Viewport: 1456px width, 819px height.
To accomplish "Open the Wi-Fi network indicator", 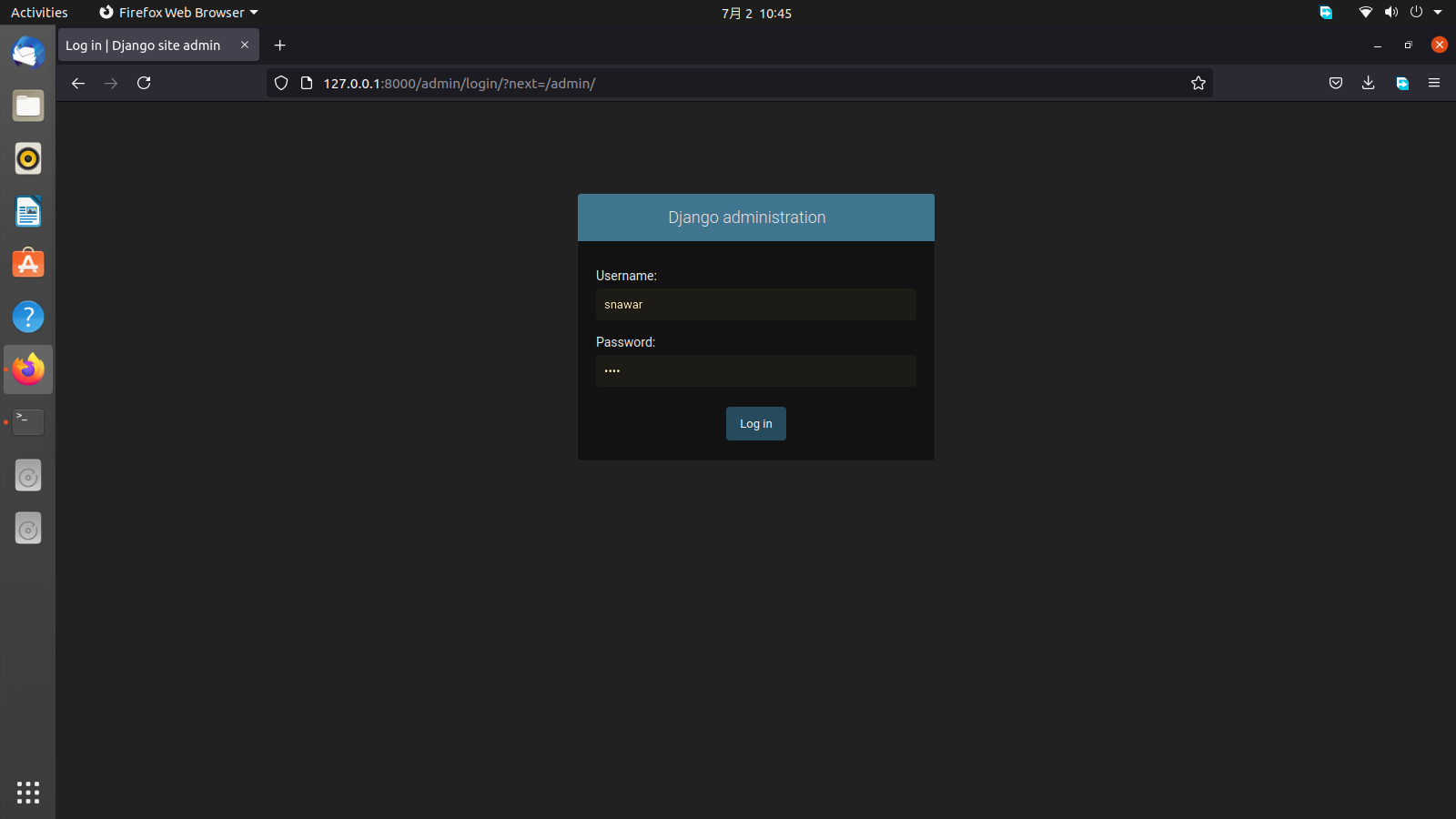I will pyautogui.click(x=1365, y=13).
